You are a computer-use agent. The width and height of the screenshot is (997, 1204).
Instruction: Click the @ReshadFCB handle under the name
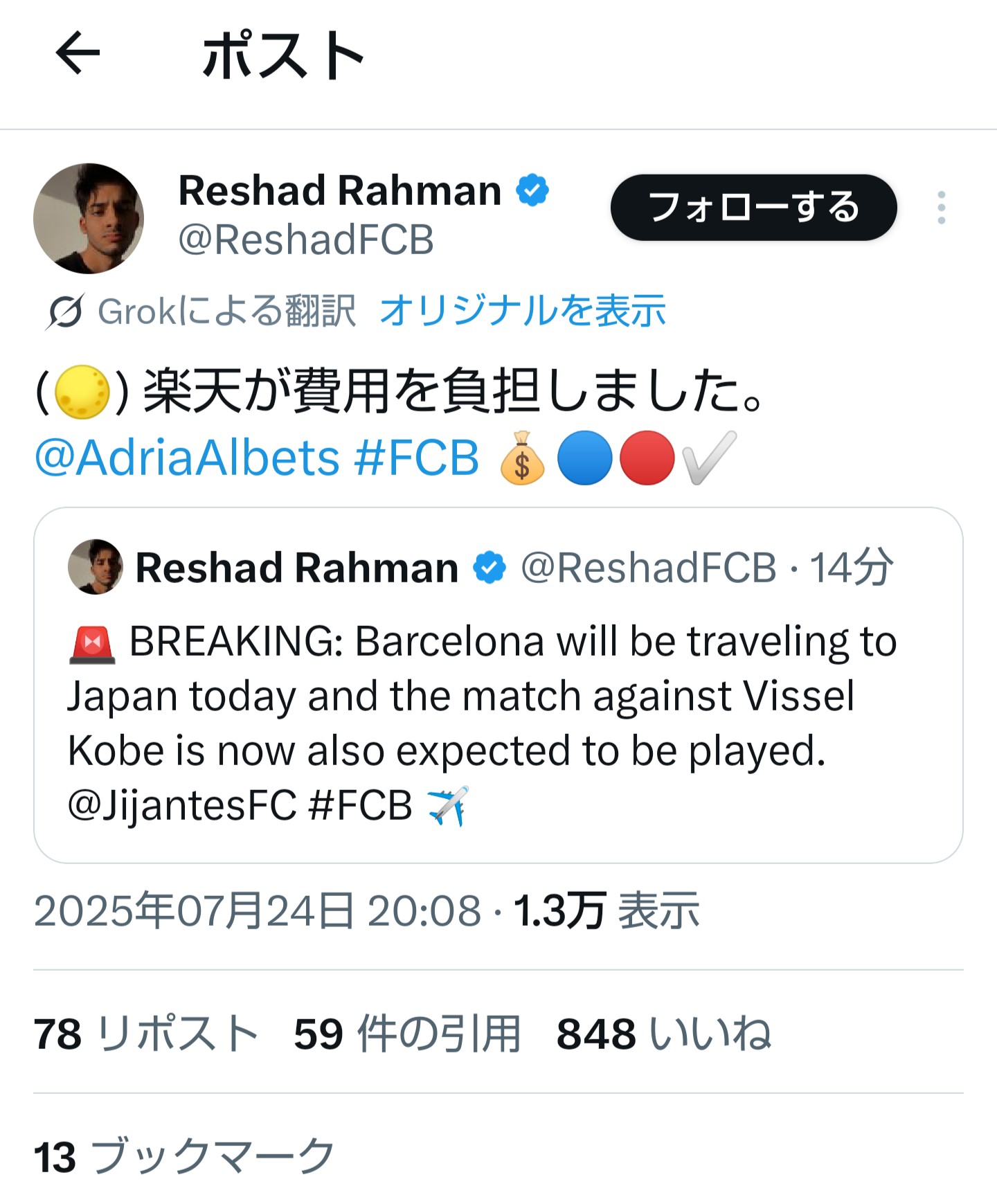(x=306, y=240)
